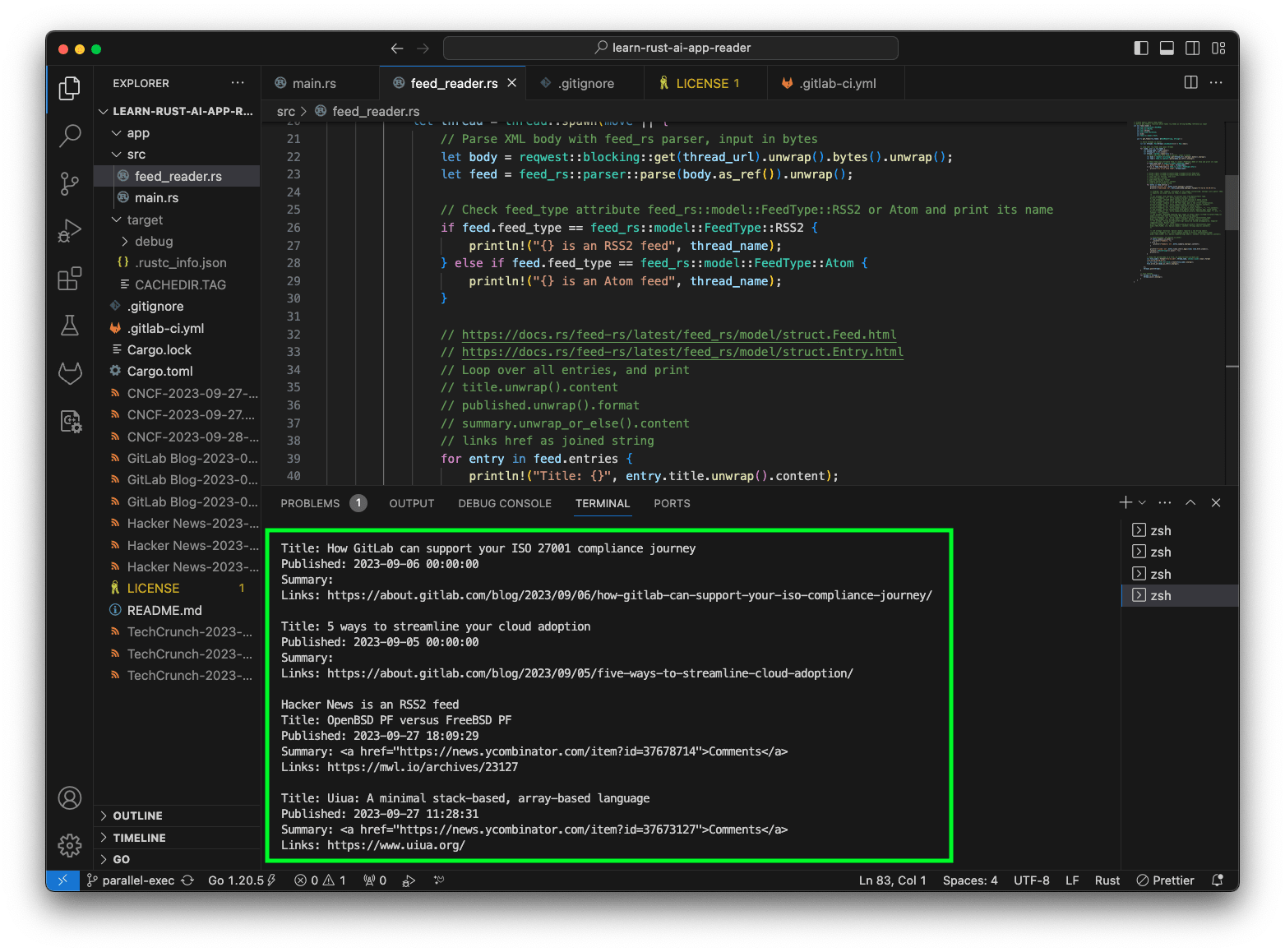Open the Explorer view in activity bar
Screen dimensions: 1285x952
point(70,88)
